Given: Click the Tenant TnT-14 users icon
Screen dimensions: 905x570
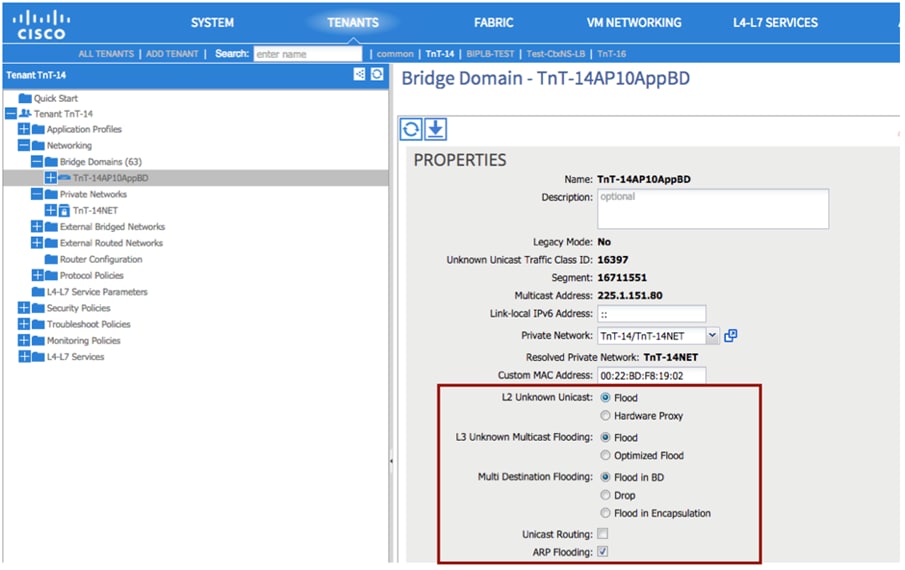Looking at the screenshot, I should pos(25,114).
